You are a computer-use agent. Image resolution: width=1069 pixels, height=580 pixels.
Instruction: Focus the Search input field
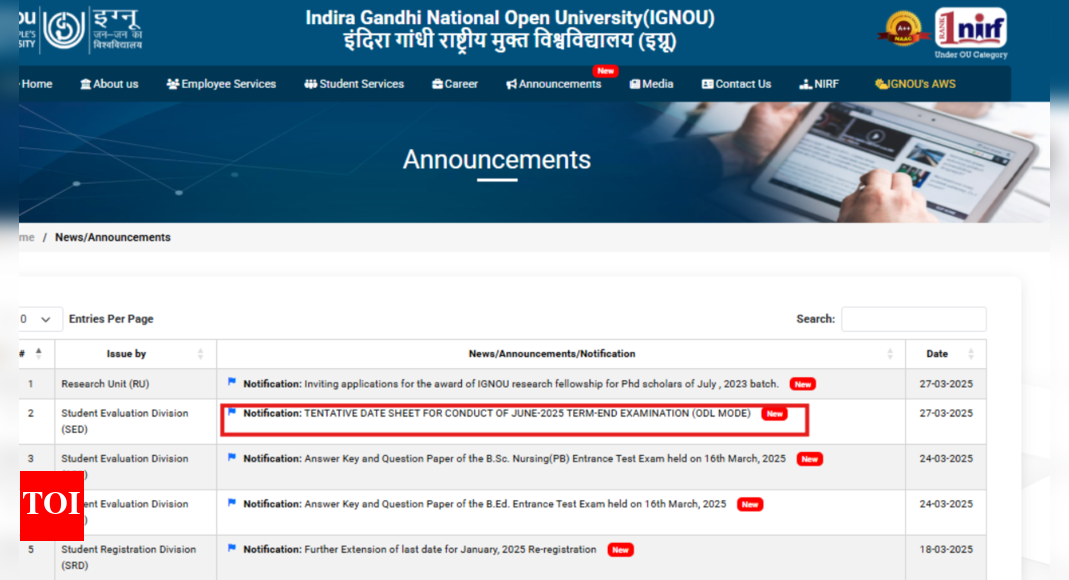(x=914, y=319)
